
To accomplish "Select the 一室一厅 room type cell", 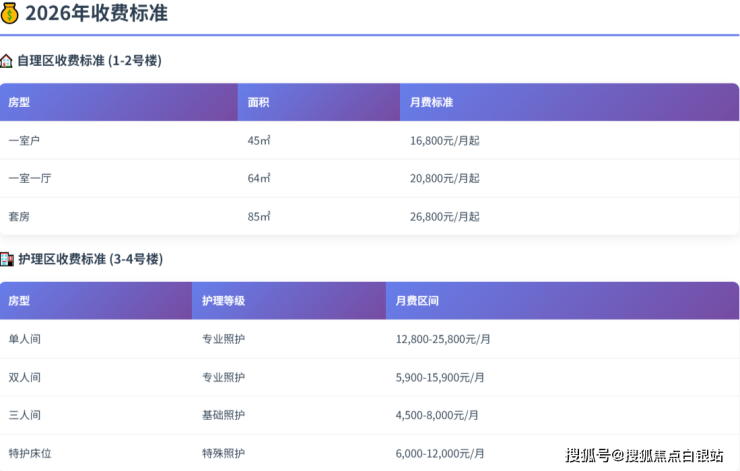I will tap(30, 178).
